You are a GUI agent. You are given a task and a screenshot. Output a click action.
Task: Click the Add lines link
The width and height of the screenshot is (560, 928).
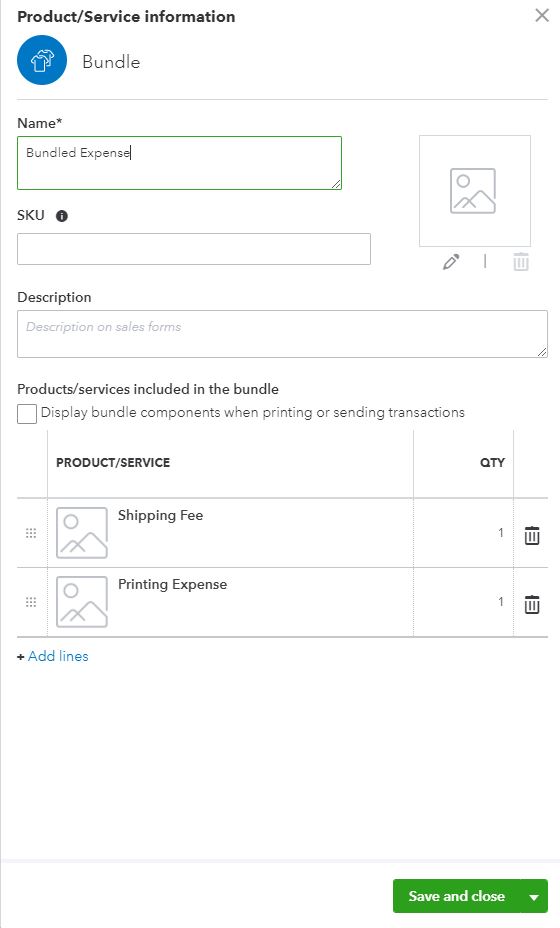coord(58,656)
